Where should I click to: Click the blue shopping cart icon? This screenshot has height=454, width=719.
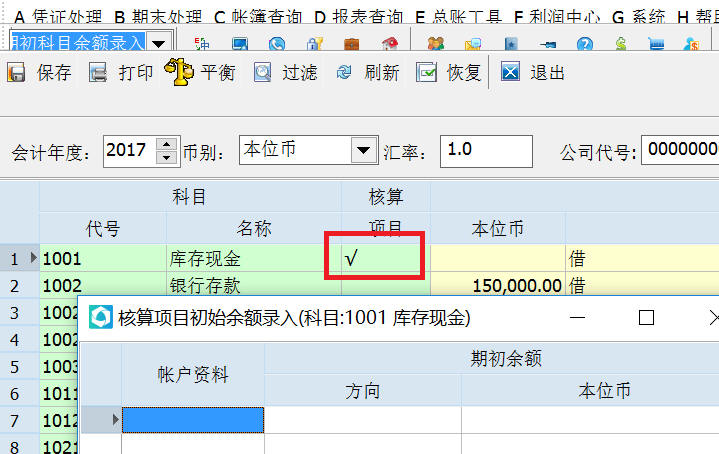(657, 44)
